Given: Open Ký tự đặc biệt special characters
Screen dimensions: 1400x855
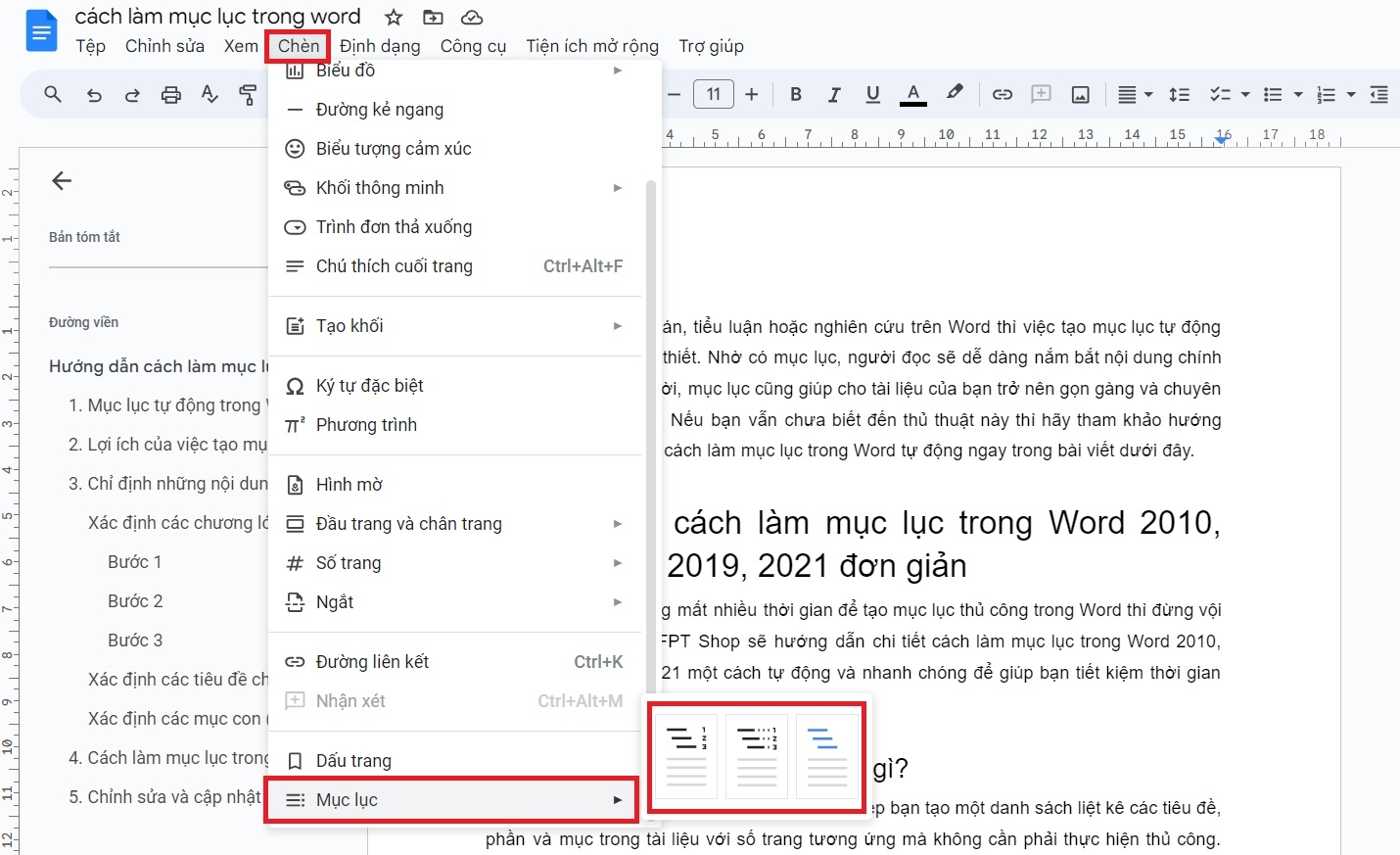Looking at the screenshot, I should coord(455,386).
